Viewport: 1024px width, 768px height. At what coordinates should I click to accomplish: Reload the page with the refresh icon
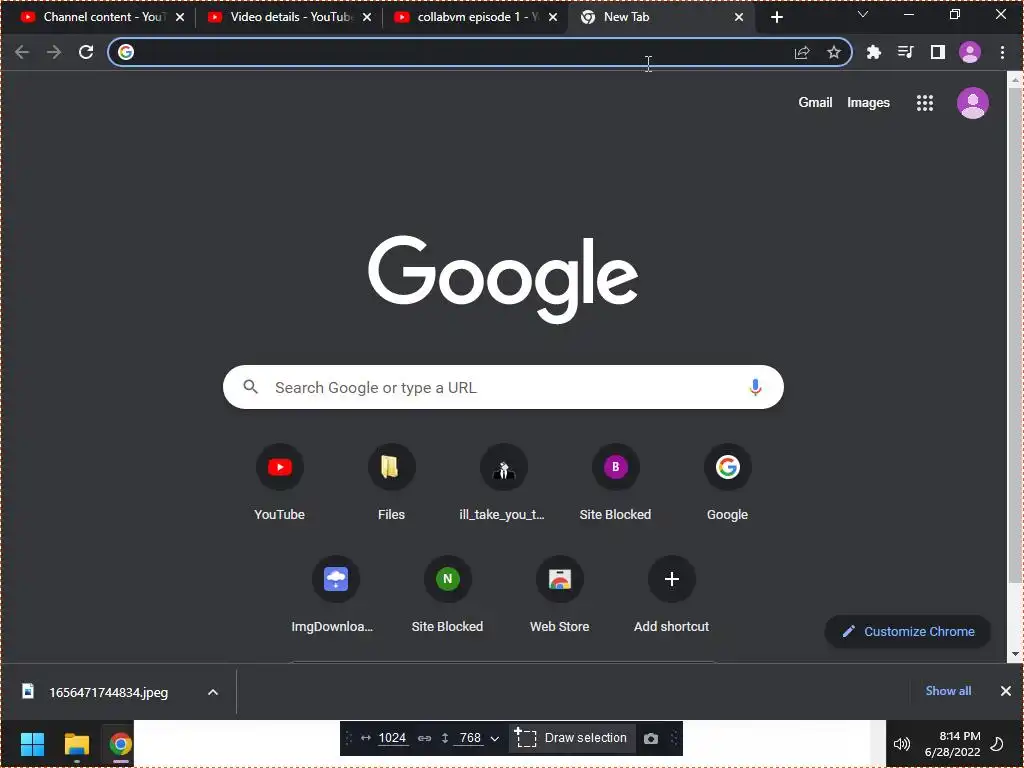(86, 52)
